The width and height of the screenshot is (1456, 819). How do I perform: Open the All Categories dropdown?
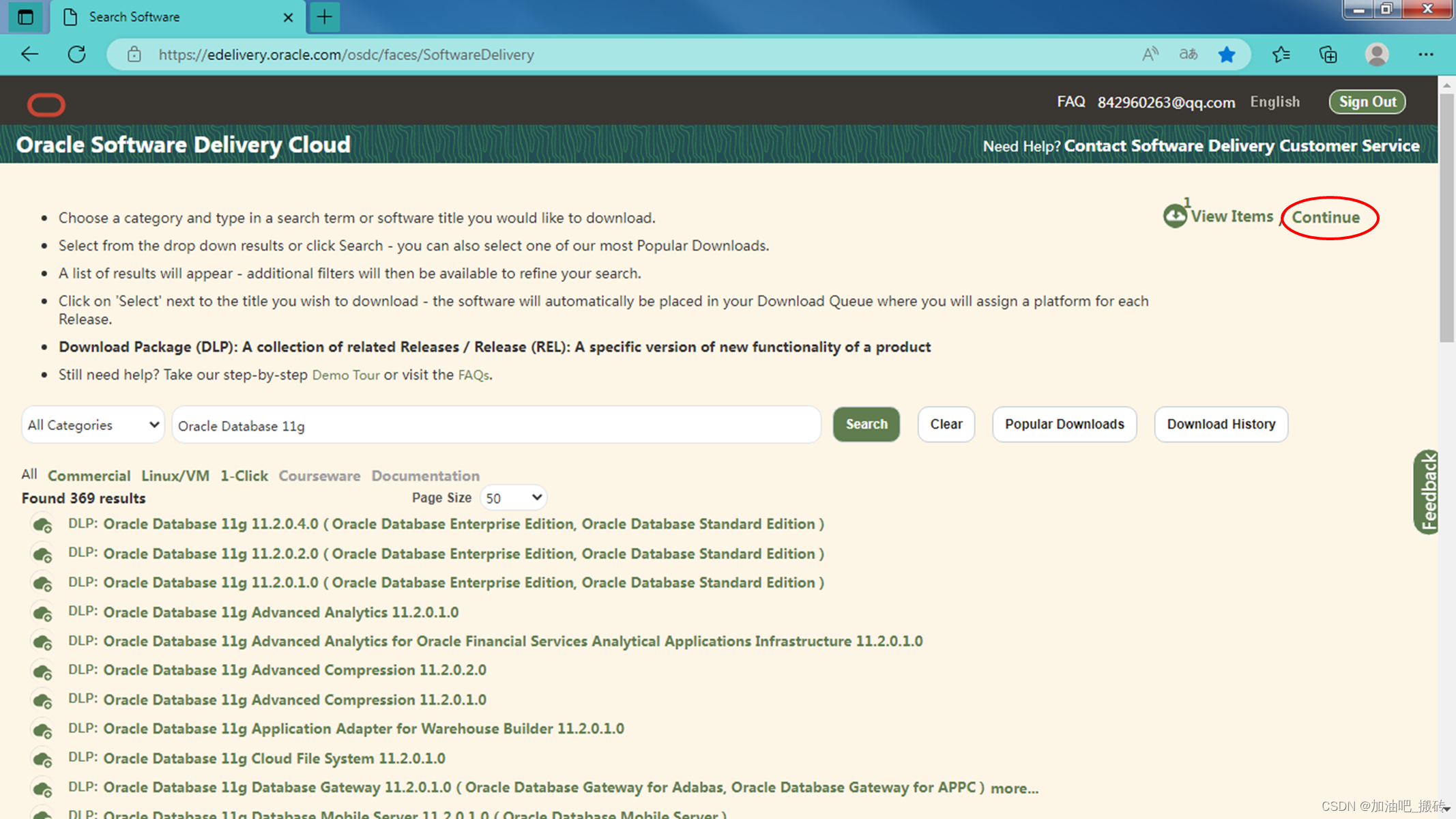coord(92,425)
